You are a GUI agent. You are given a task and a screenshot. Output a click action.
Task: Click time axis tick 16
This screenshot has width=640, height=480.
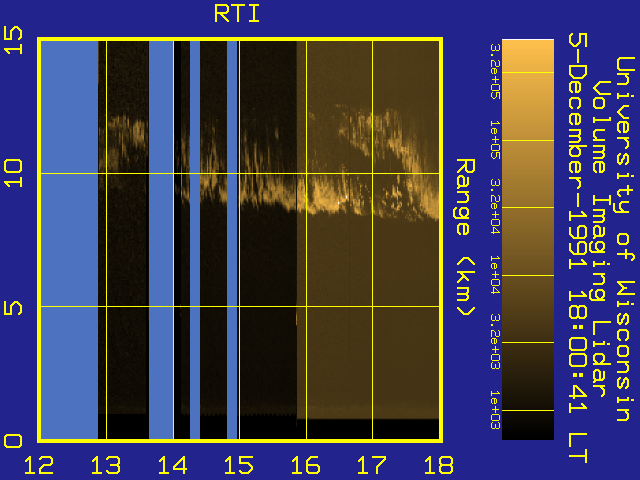pyautogui.click(x=306, y=465)
